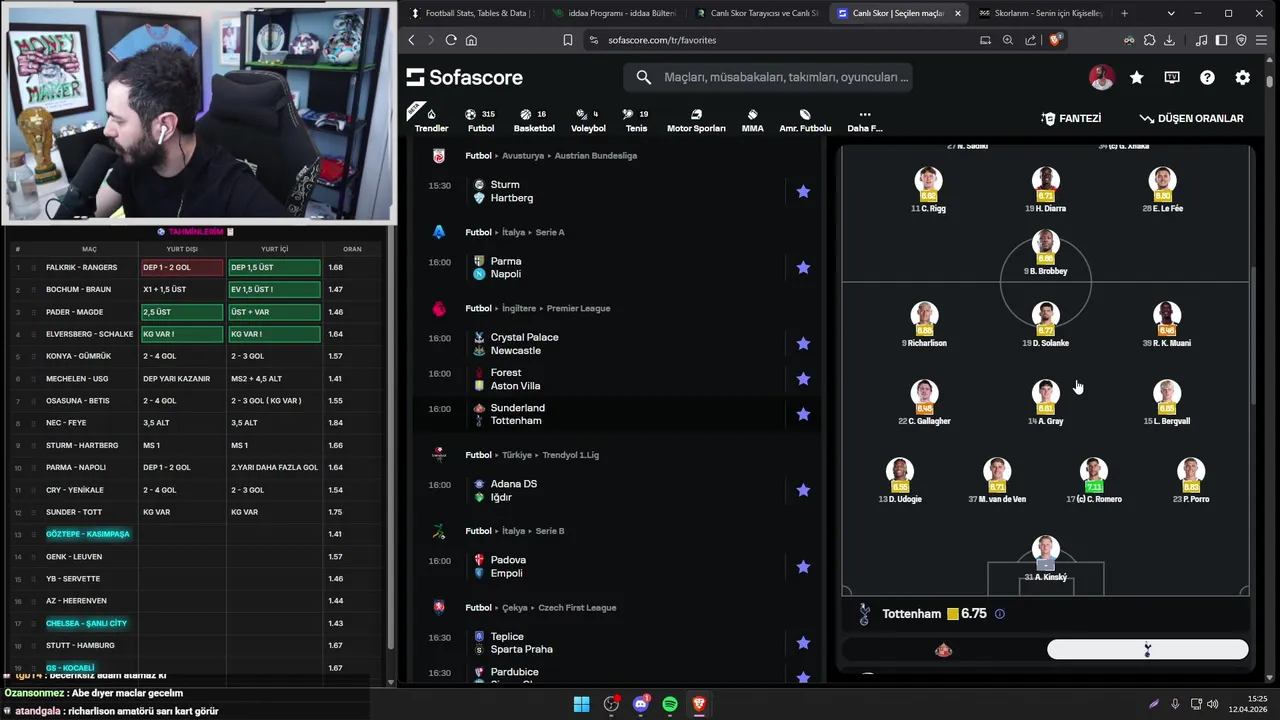Open Discord from the taskbar
The height and width of the screenshot is (720, 1280).
641,704
